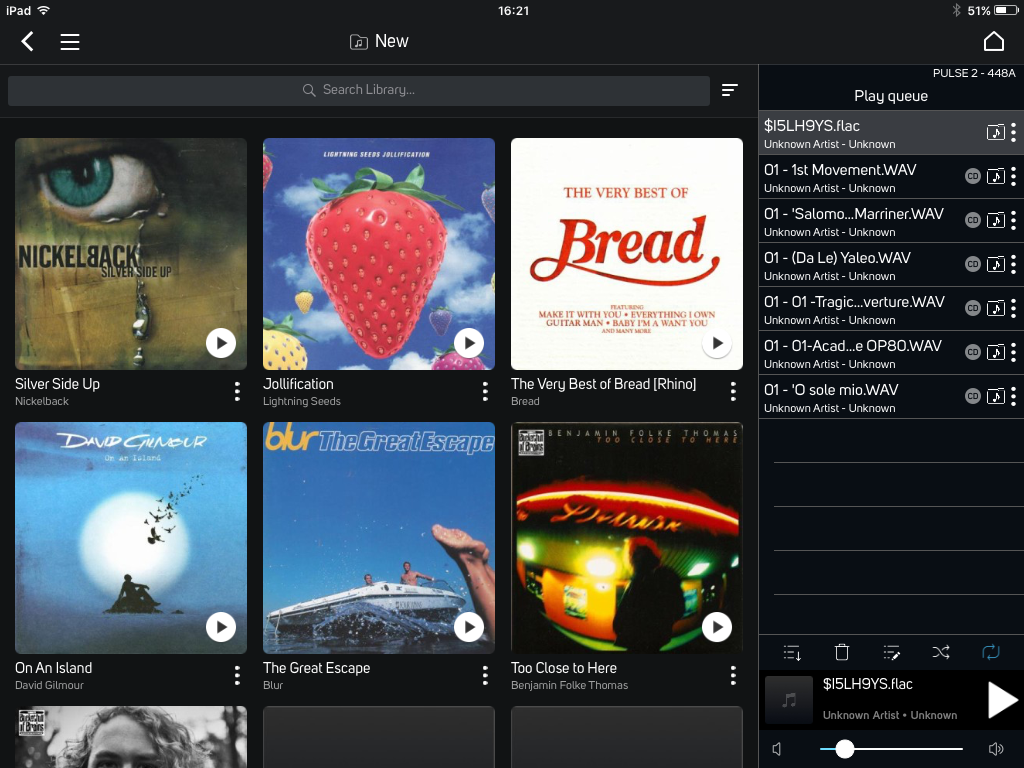Click the Benjamin Folke Thomas artist name

(569, 685)
